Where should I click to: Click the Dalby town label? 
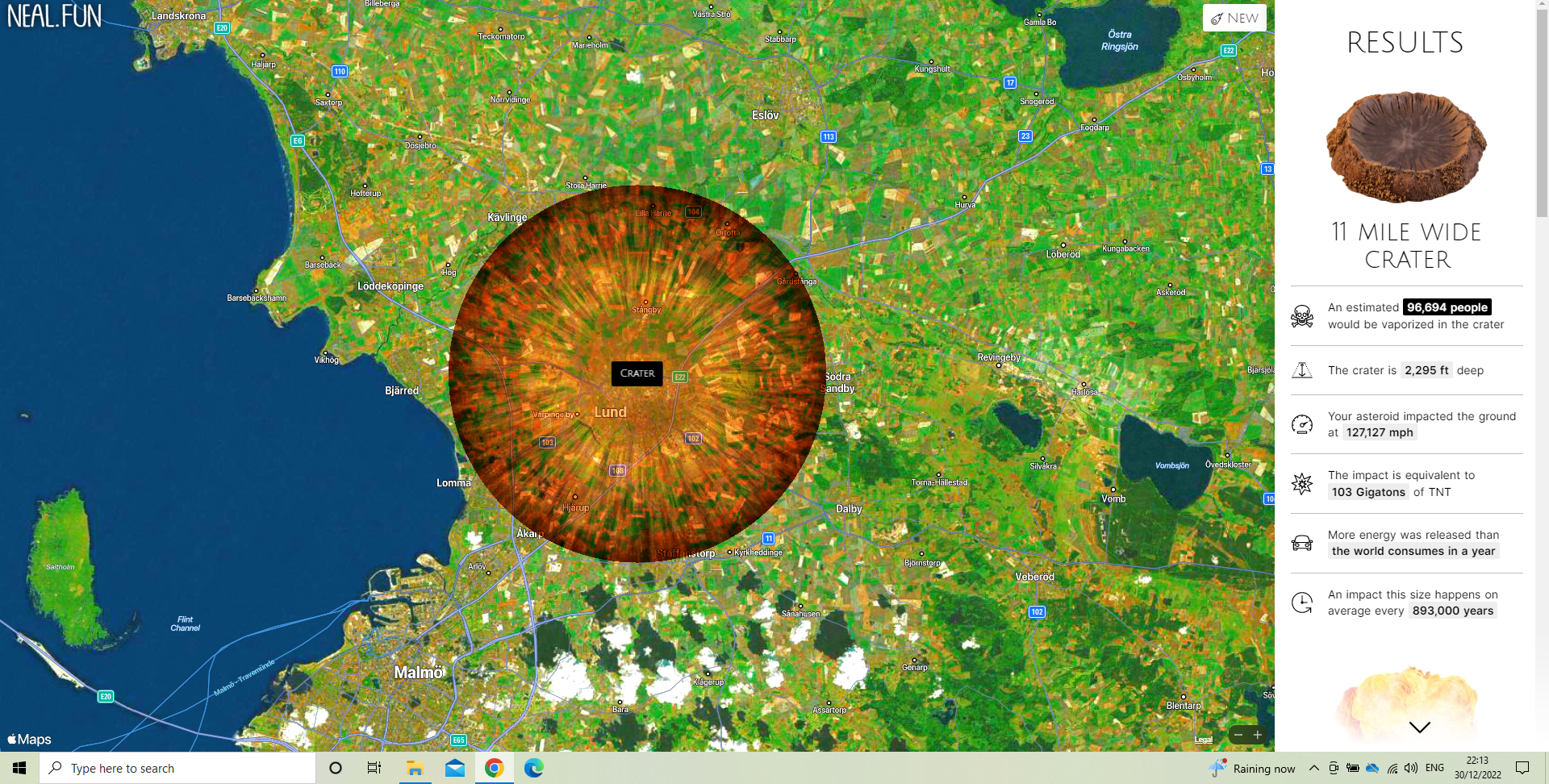[x=849, y=509]
